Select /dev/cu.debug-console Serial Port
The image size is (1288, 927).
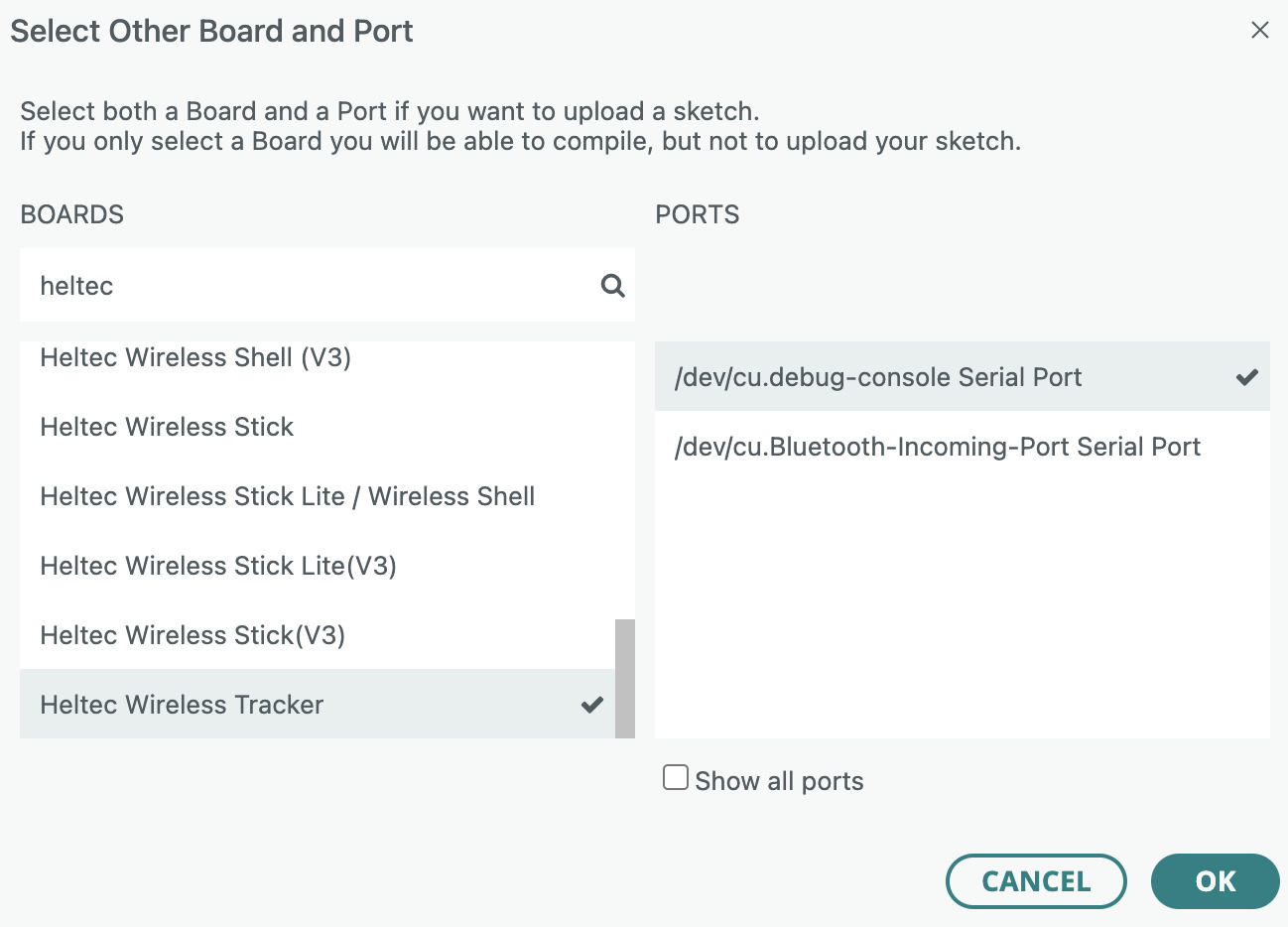(877, 377)
